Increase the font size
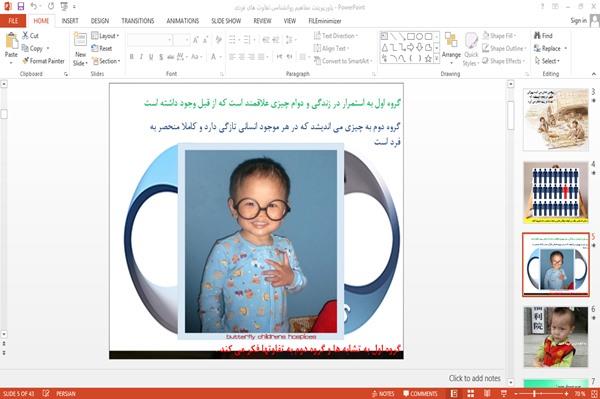This screenshot has width=600, height=399. pos(196,40)
